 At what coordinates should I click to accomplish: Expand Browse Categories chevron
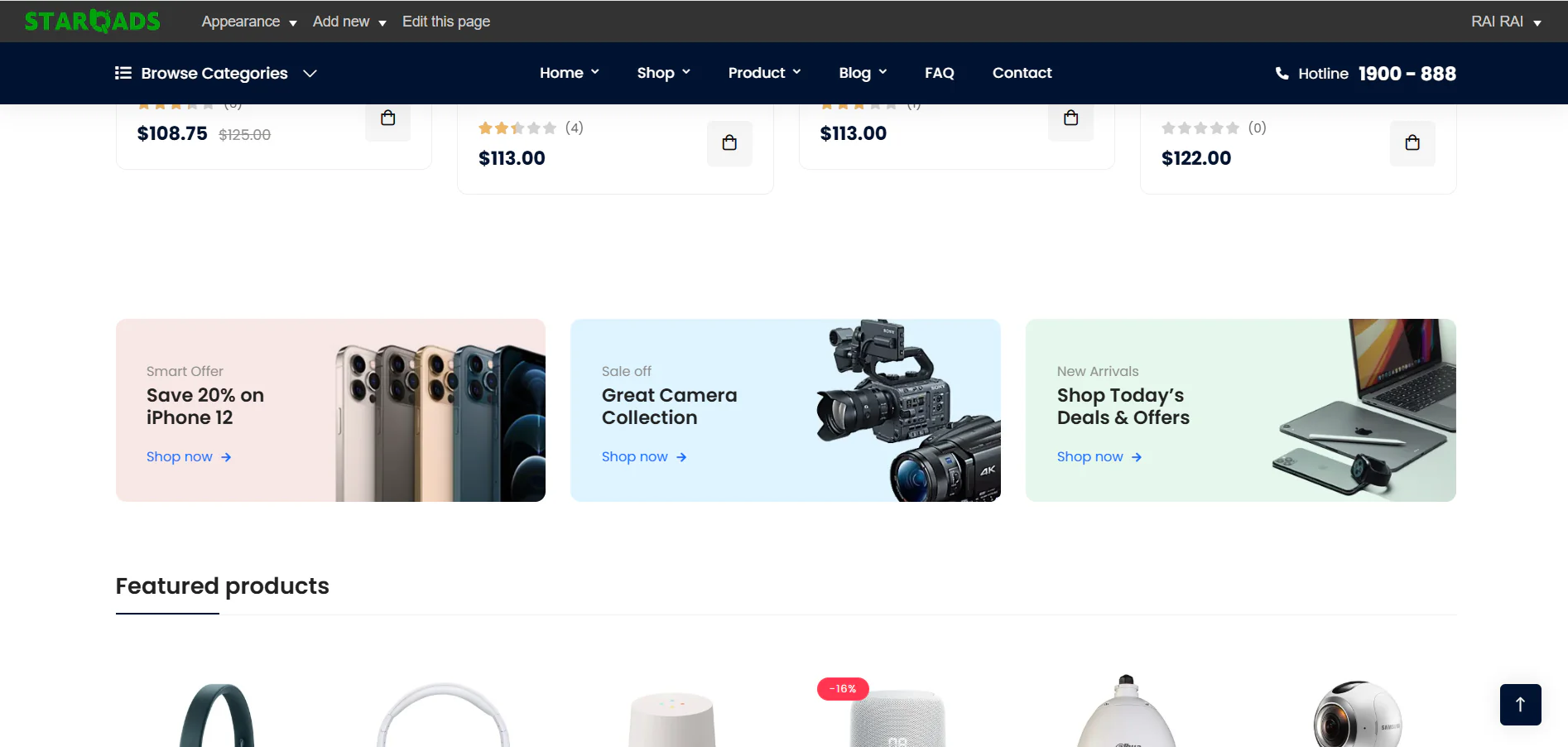pos(310,74)
